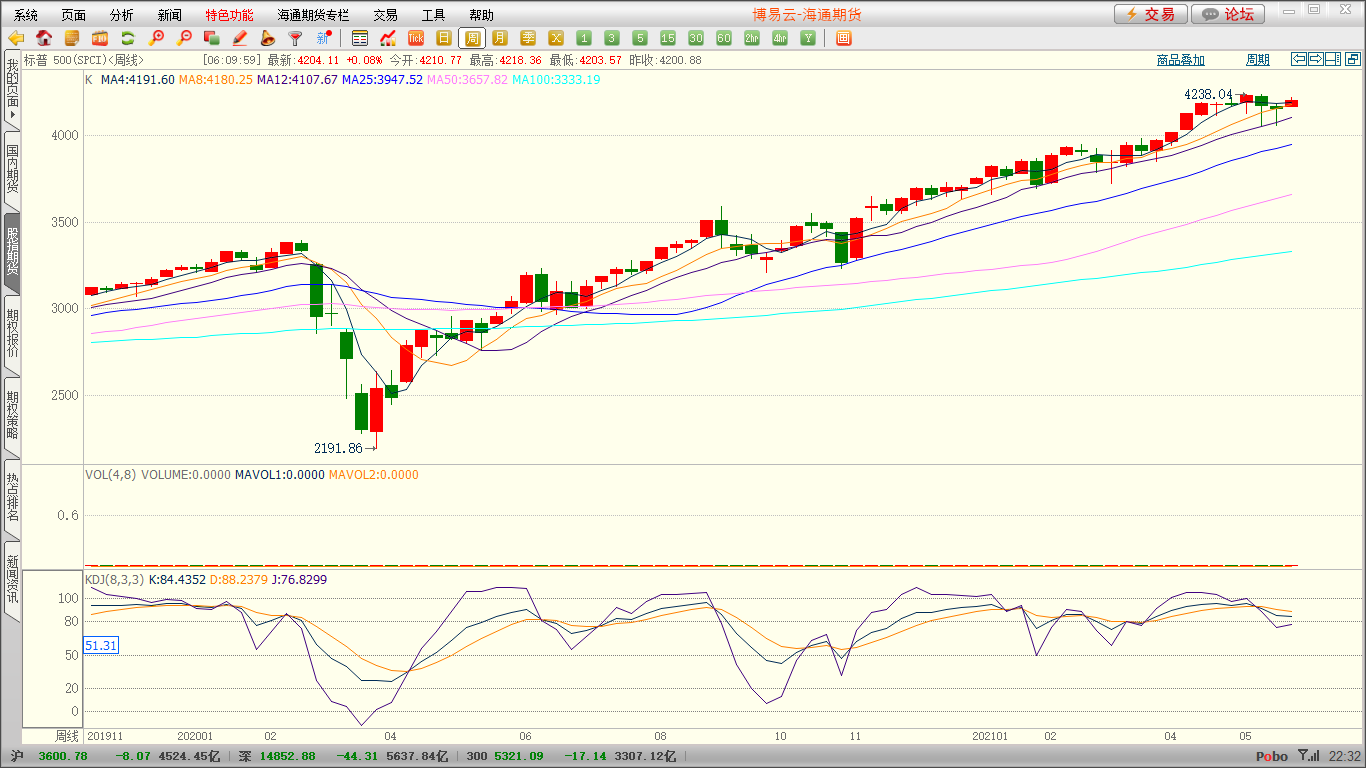Select the 30-minute period button
Image resolution: width=1366 pixels, height=768 pixels.
click(x=696, y=38)
